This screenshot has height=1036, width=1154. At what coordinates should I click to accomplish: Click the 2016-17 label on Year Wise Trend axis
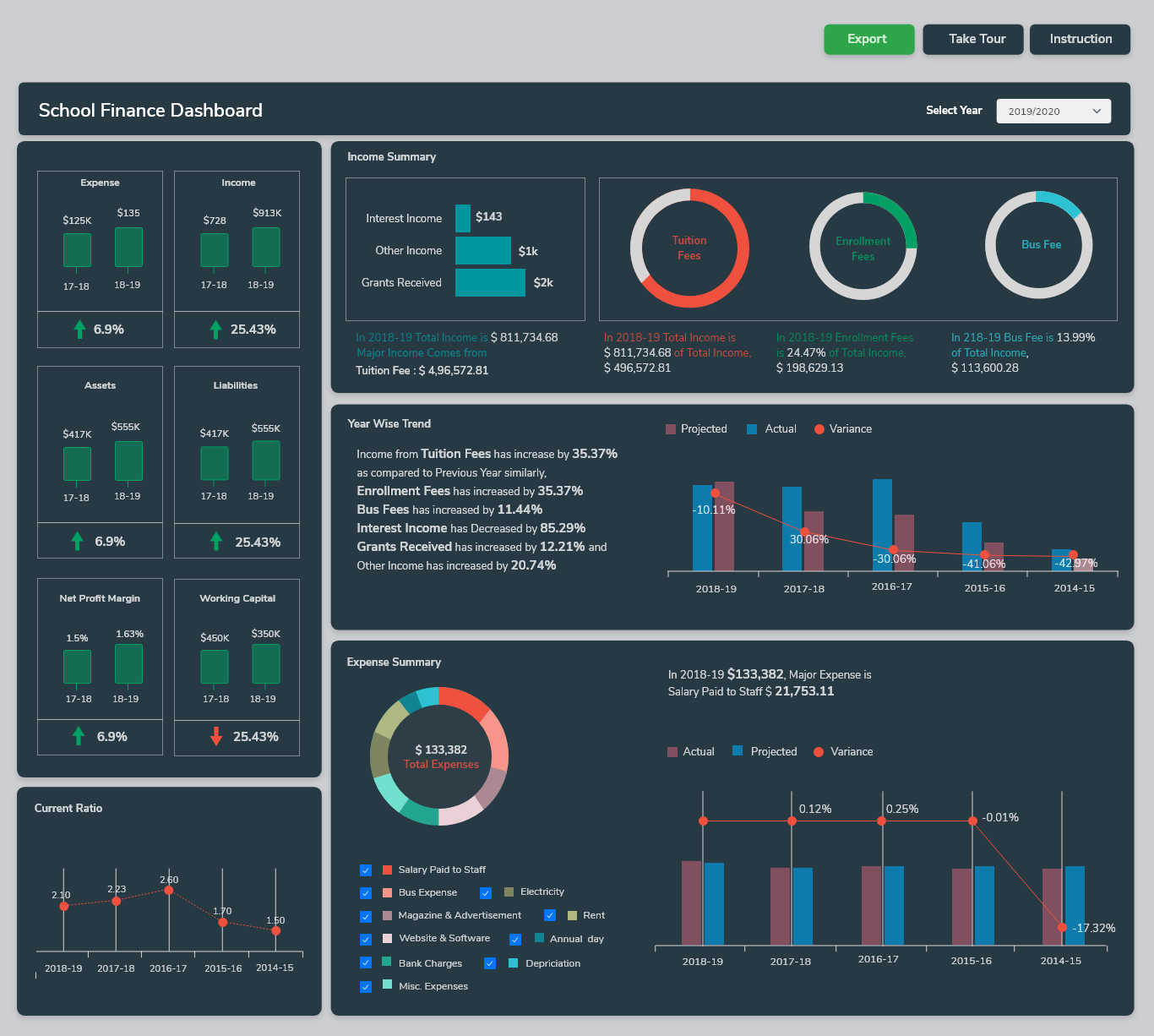892,586
